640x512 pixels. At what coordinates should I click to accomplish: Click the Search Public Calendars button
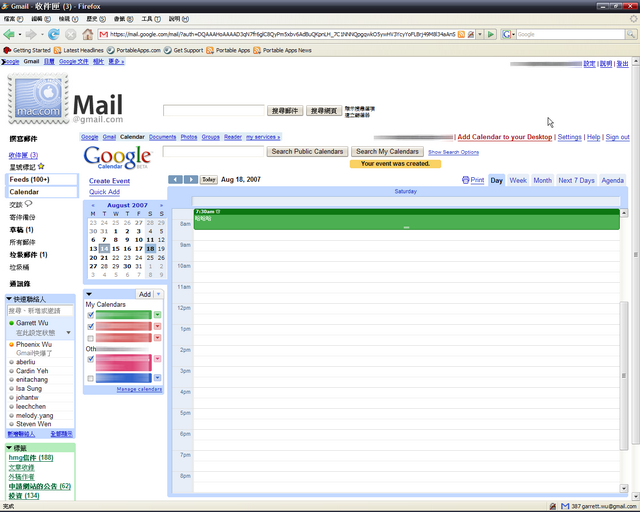[x=307, y=151]
